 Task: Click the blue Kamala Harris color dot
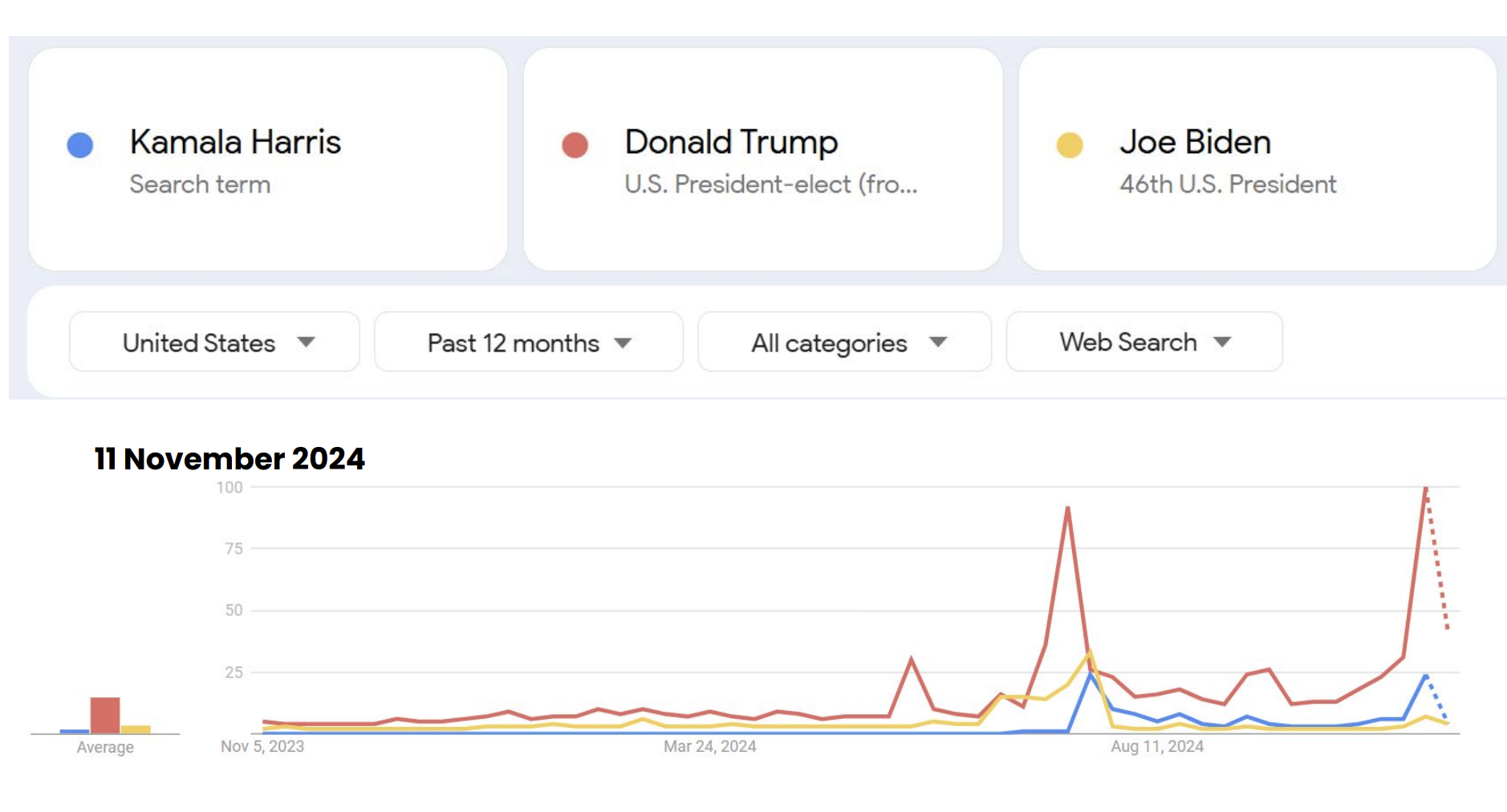point(80,145)
